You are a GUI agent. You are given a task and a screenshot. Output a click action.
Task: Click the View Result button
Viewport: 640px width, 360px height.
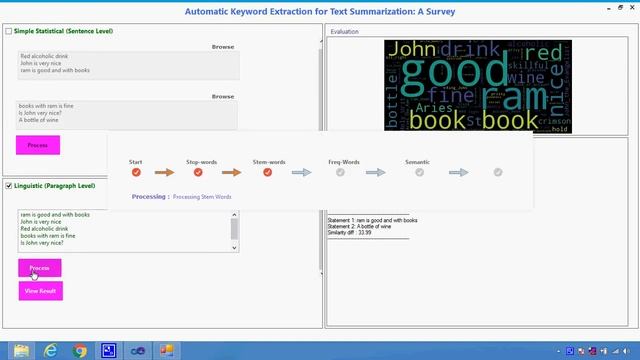[x=41, y=291]
